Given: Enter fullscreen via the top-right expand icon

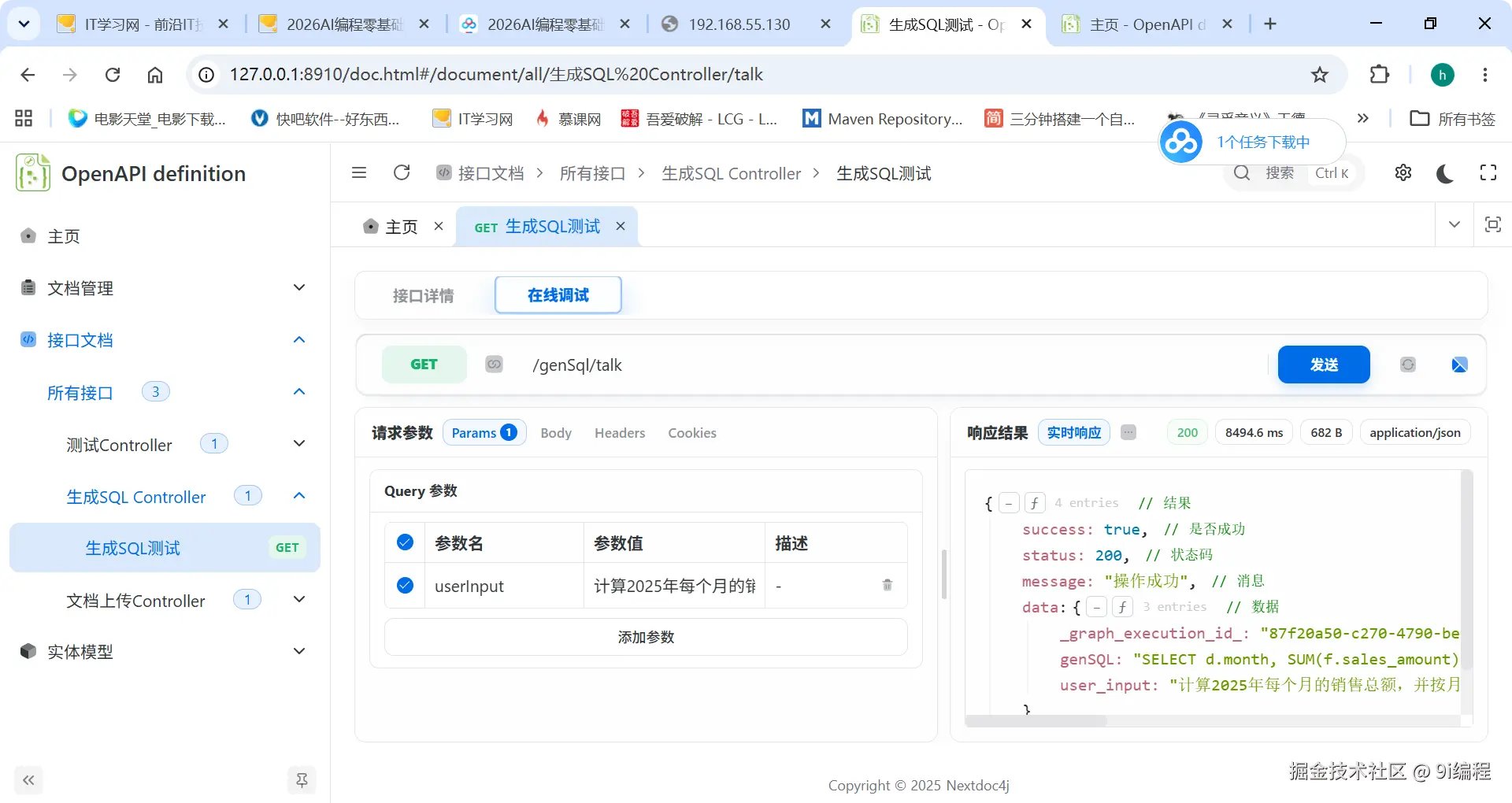Looking at the screenshot, I should (x=1488, y=173).
